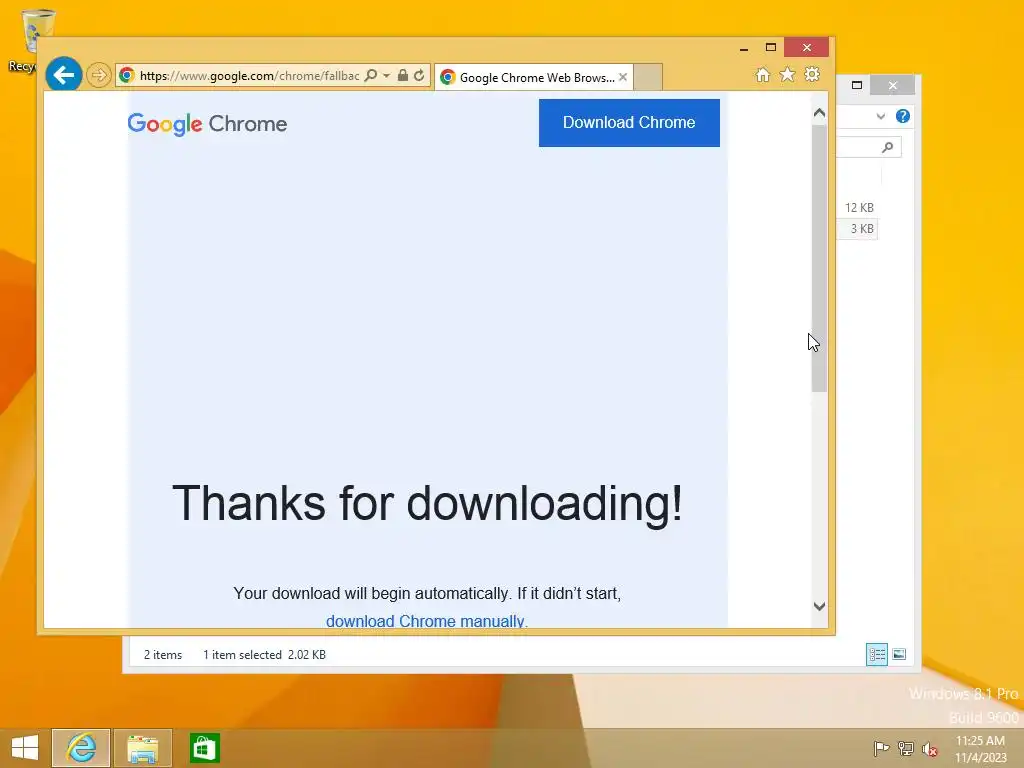
Task: Select the 12 KB size cell in File Explorer
Action: tap(859, 208)
